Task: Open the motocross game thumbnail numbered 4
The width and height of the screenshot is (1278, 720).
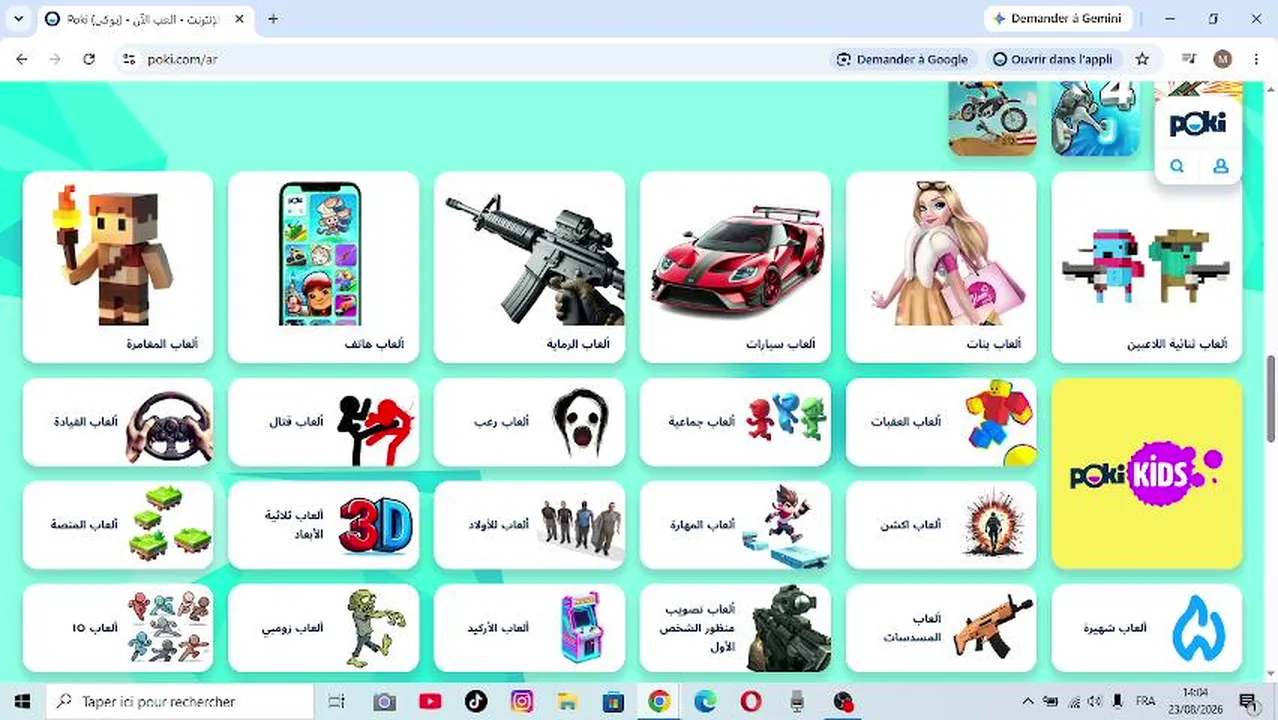Action: pyautogui.click(x=1096, y=119)
